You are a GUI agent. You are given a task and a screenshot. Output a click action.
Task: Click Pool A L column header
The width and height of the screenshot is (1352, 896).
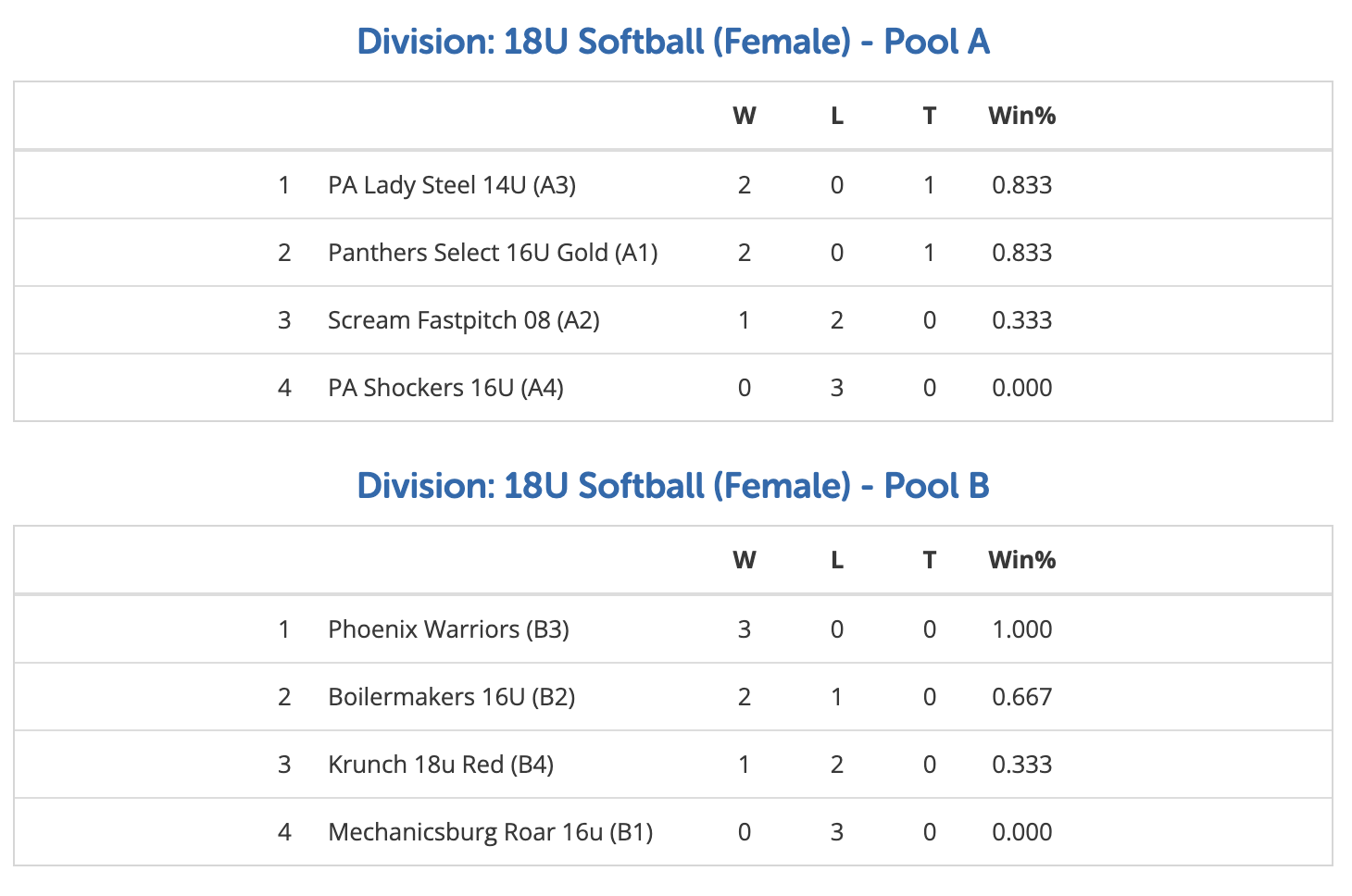(x=837, y=116)
